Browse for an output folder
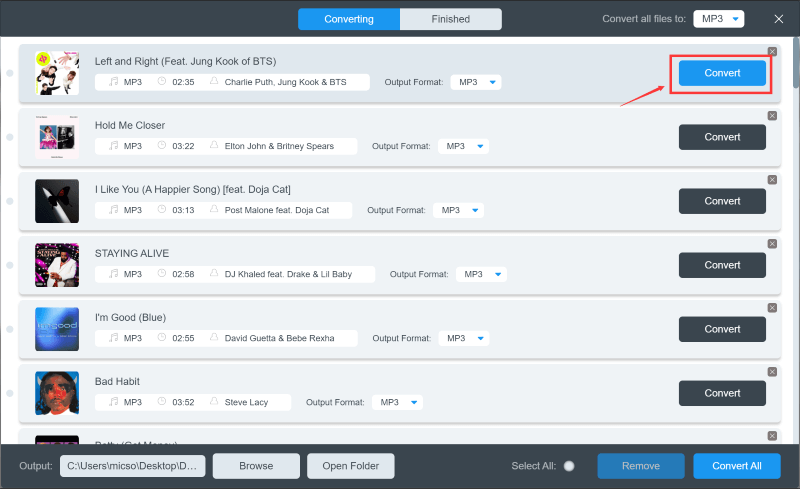The image size is (800, 489). tap(256, 466)
